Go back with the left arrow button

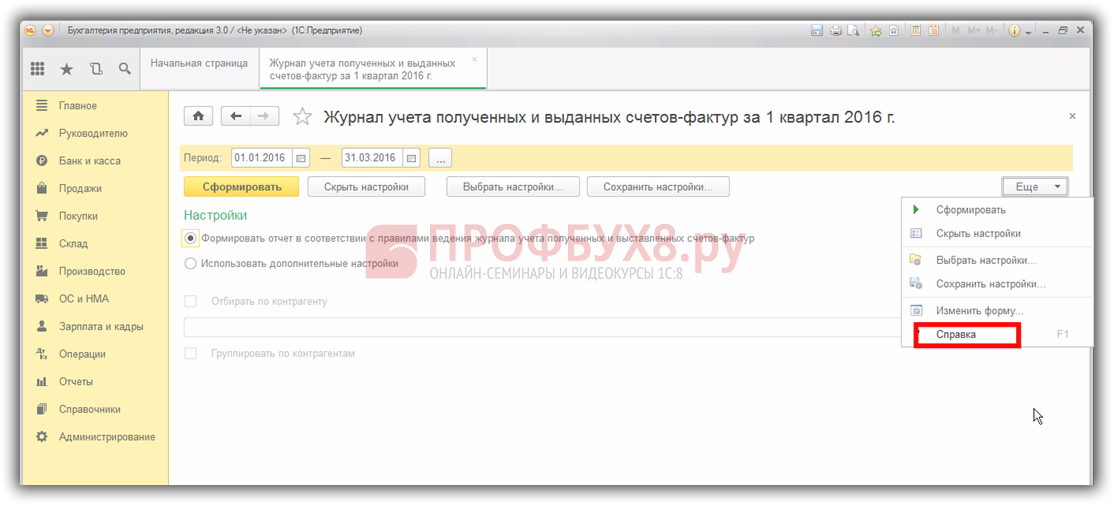click(x=237, y=116)
